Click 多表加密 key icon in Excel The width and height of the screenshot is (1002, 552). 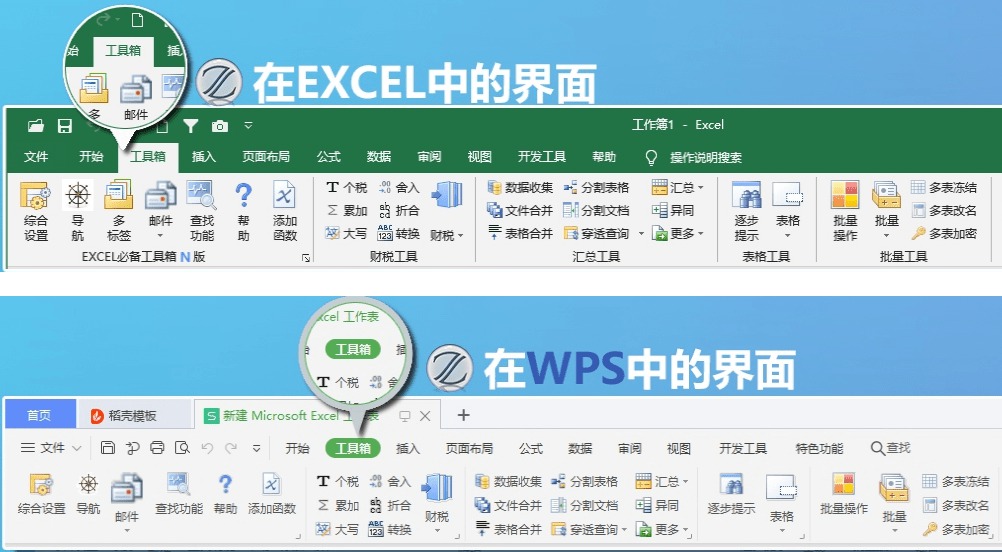click(918, 233)
